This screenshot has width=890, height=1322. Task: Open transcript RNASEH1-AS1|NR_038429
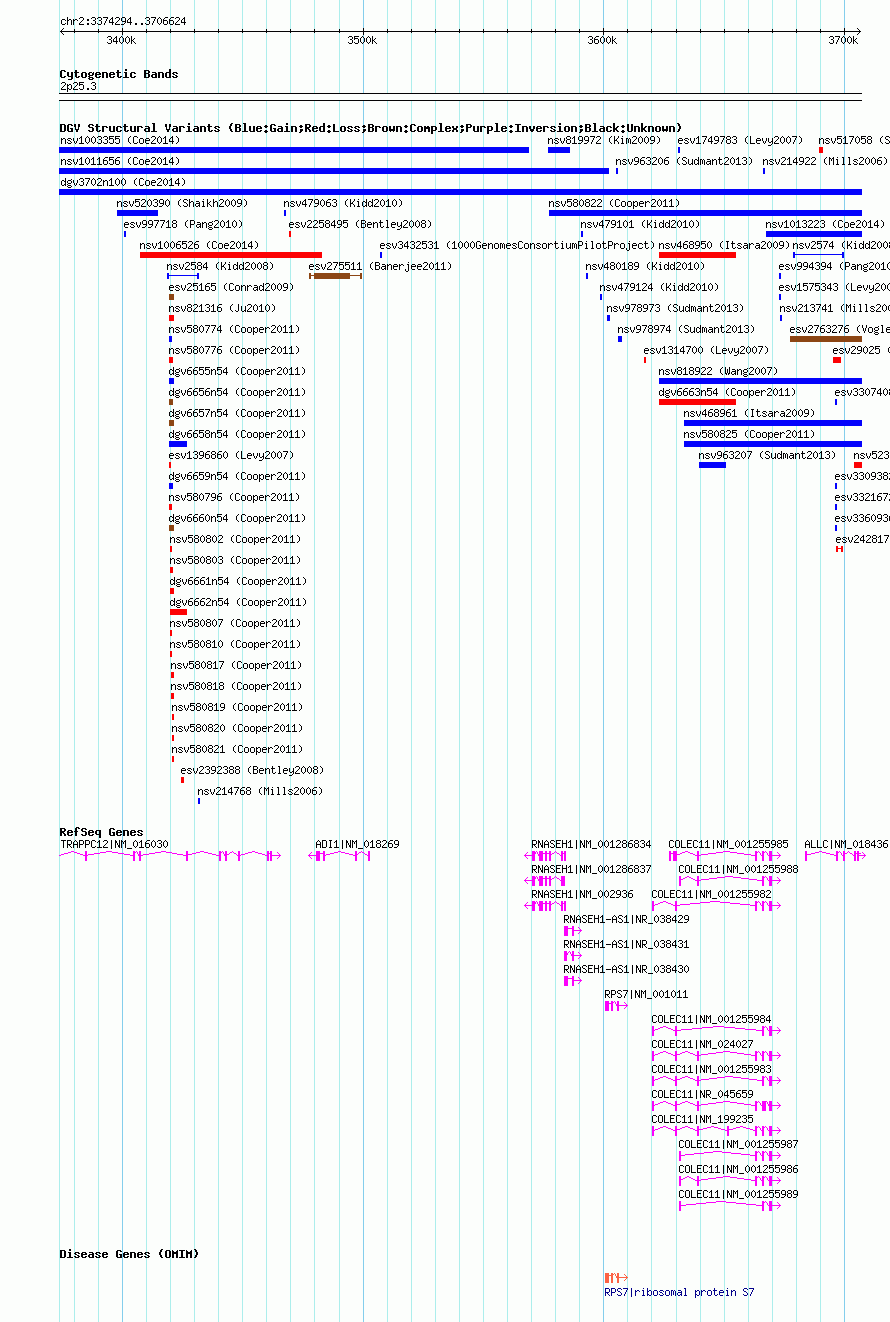[626, 920]
